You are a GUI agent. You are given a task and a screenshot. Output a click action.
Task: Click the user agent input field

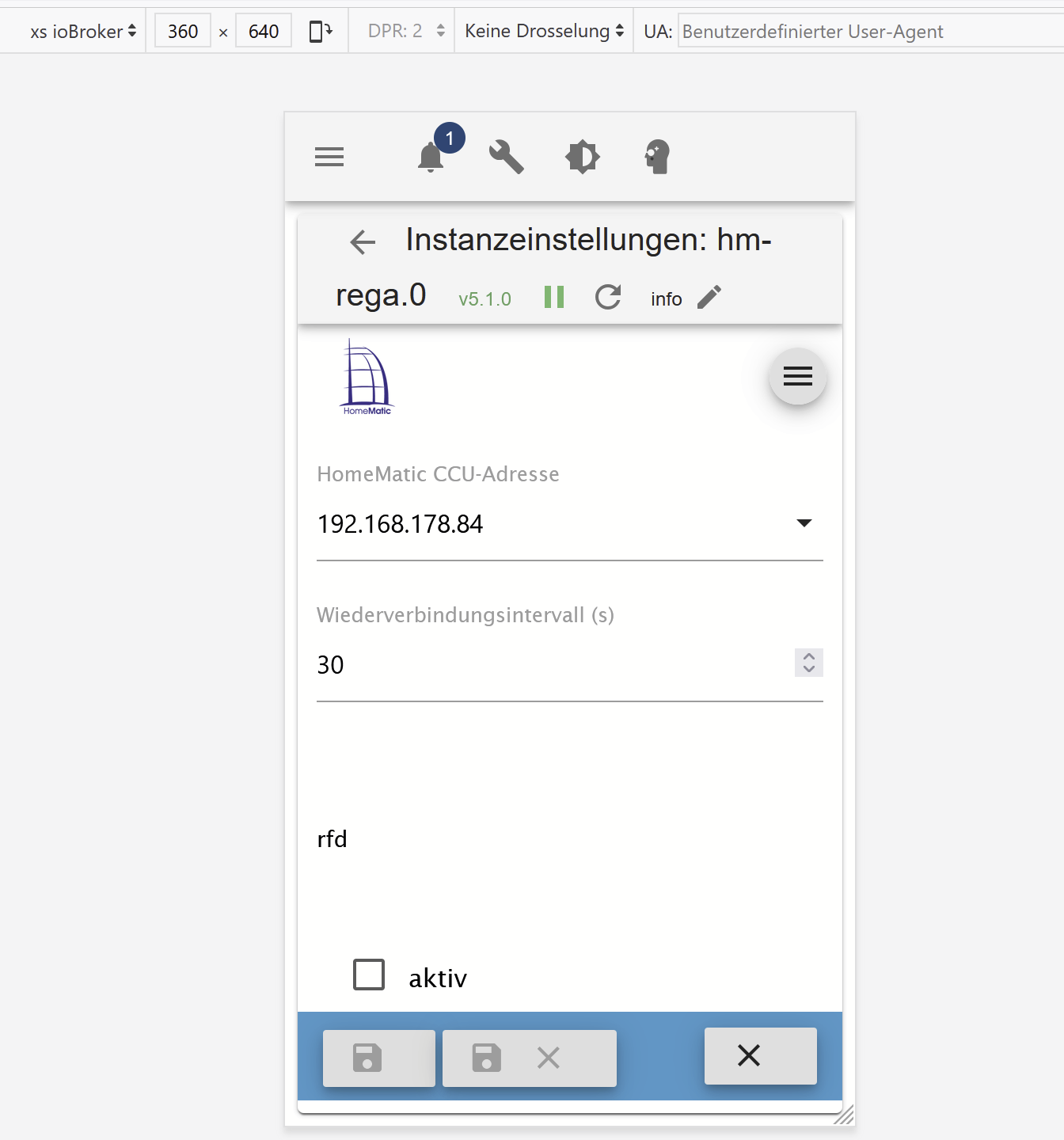pyautogui.click(x=871, y=31)
